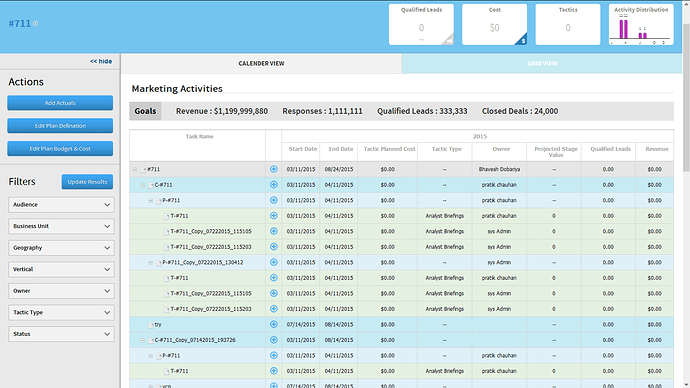This screenshot has height=388, width=690.
Task: Collapse the C-#711_Copy_07142015_193726 node
Action: tap(143, 340)
